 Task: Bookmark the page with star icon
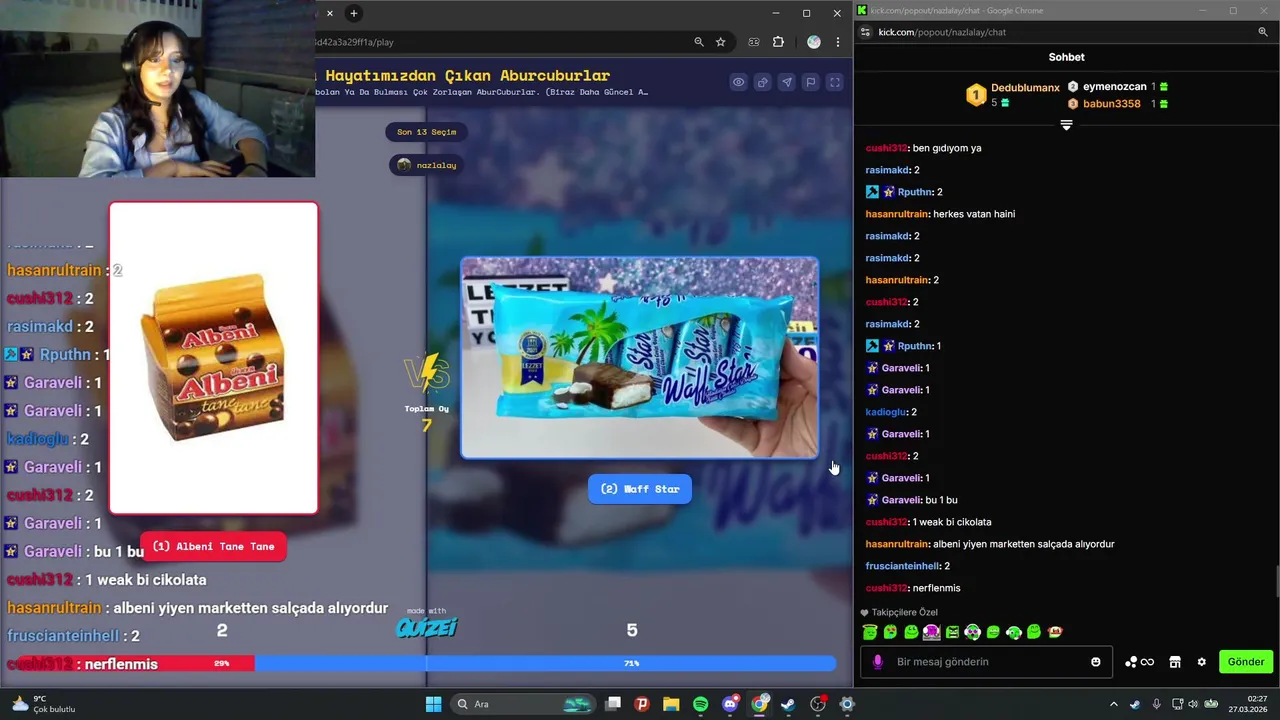click(x=720, y=42)
